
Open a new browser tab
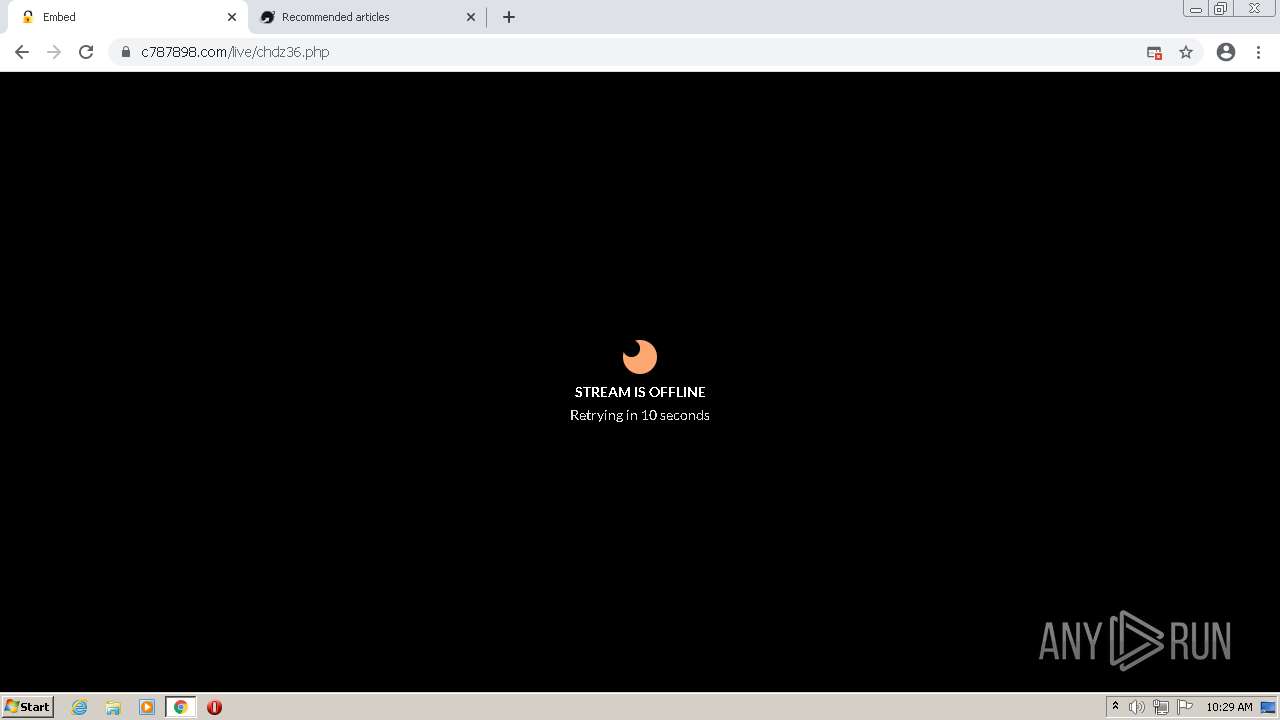coord(509,17)
